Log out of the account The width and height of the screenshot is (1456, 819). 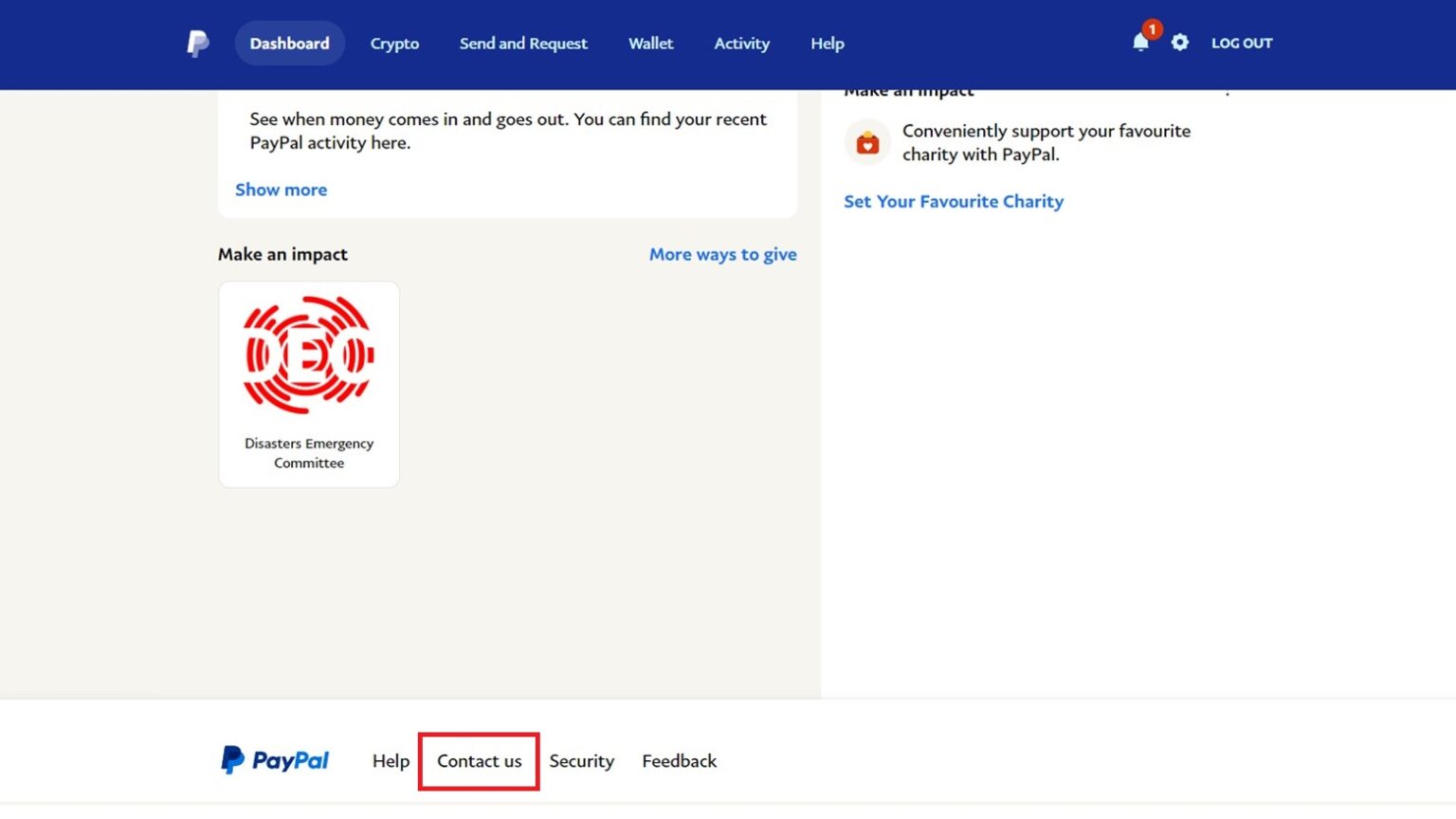1241,43
